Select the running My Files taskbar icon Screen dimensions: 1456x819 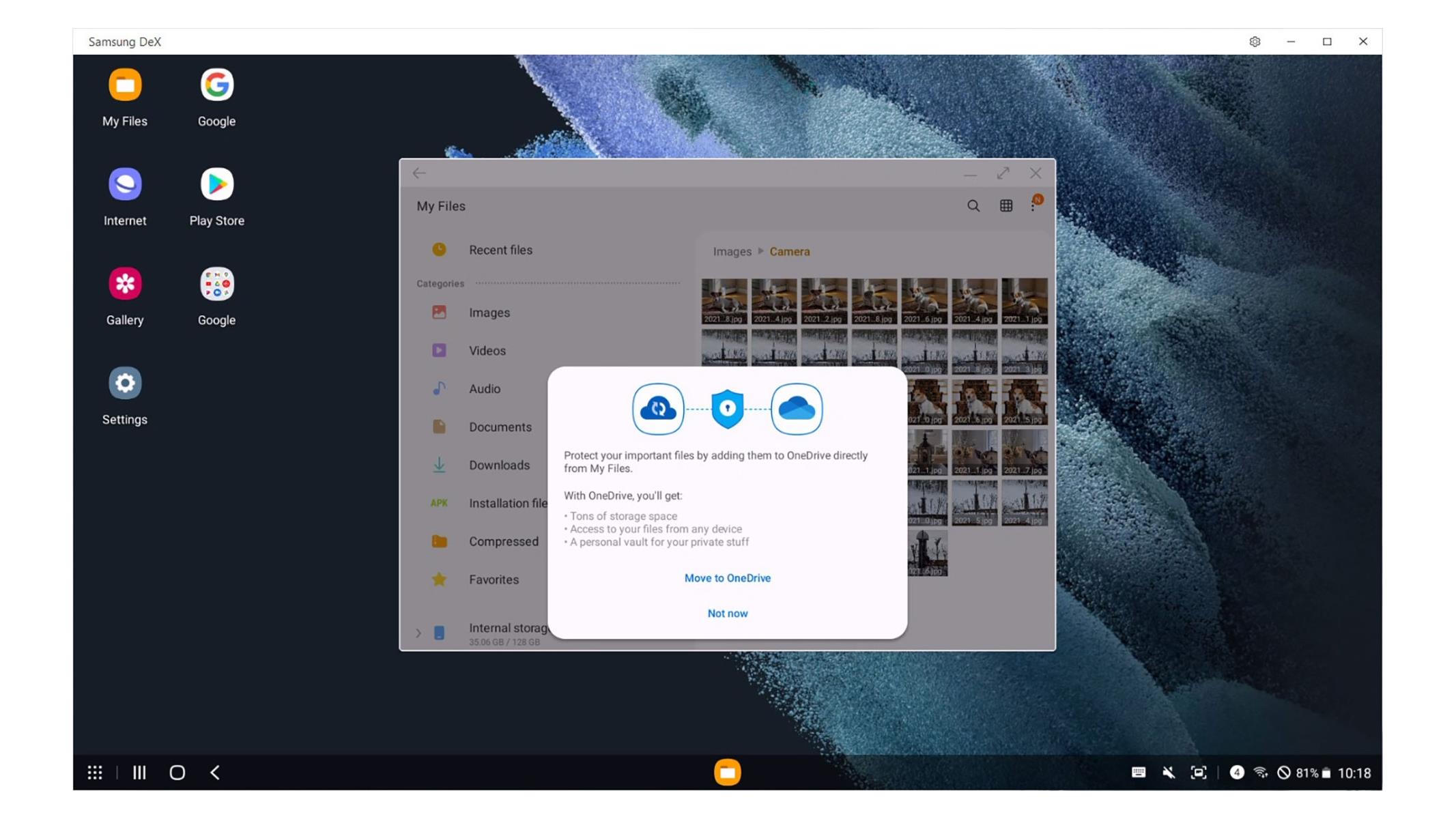728,773
